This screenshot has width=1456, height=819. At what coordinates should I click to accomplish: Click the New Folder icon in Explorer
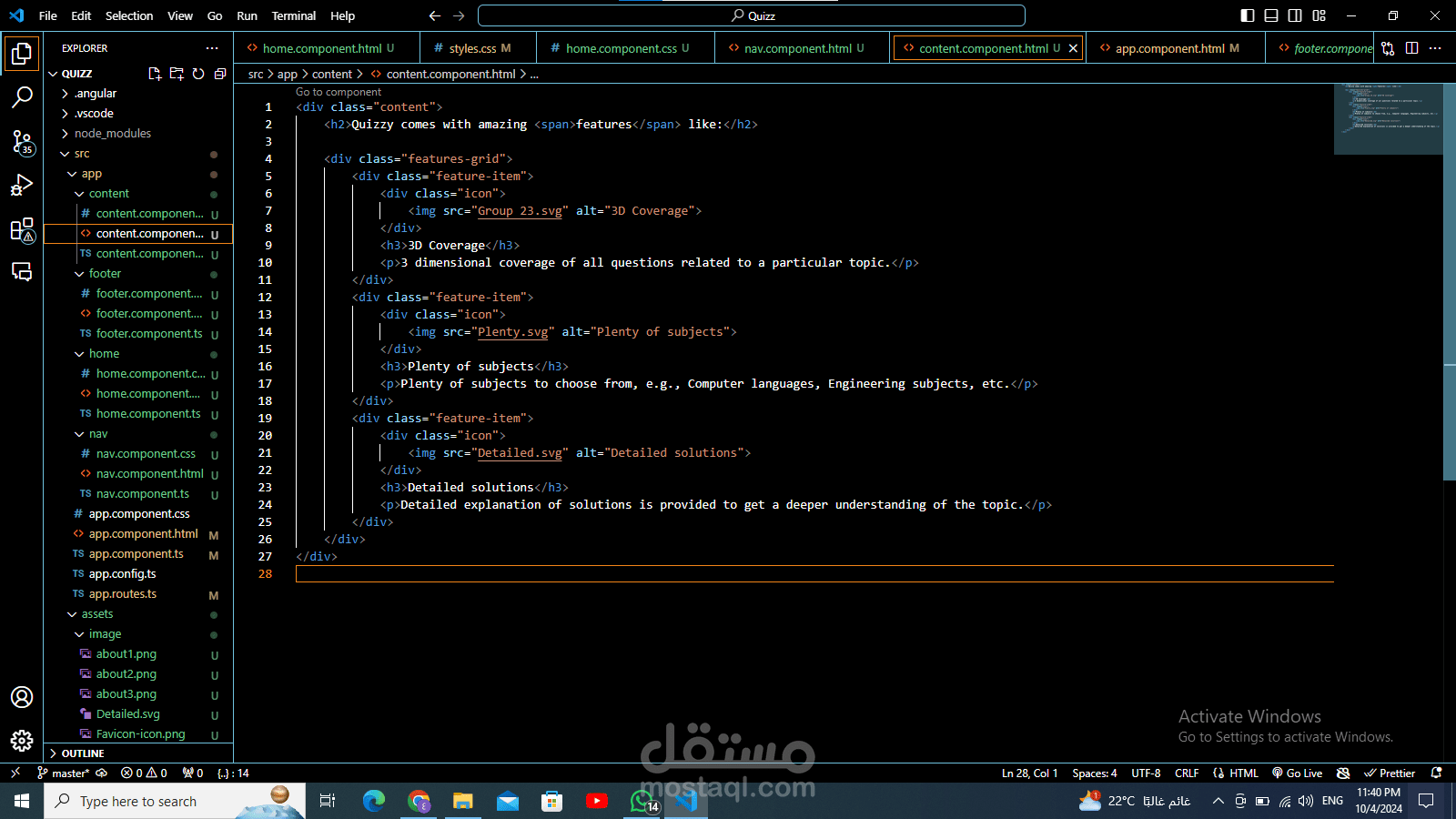(x=177, y=74)
